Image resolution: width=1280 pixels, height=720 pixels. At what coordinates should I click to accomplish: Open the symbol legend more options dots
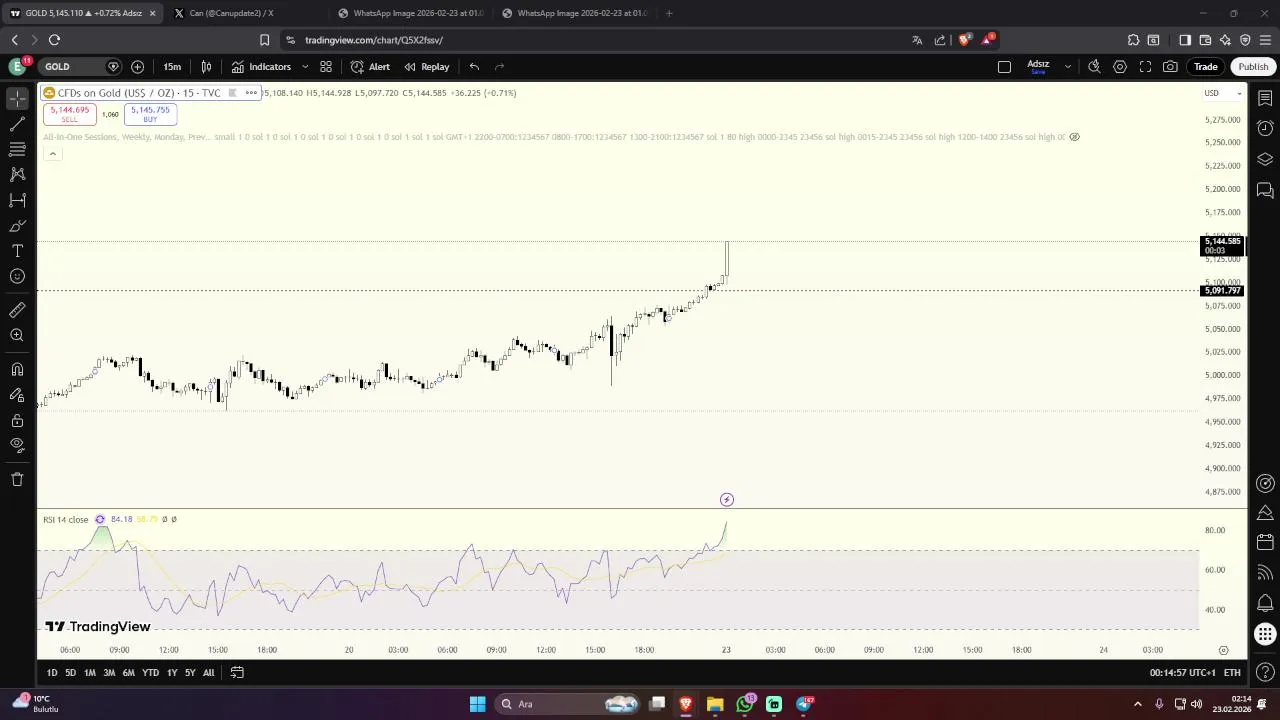[251, 93]
